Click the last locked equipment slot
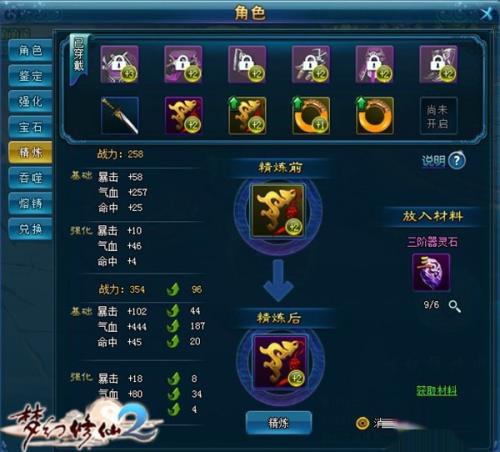This screenshot has height=452, width=500. tap(439, 64)
